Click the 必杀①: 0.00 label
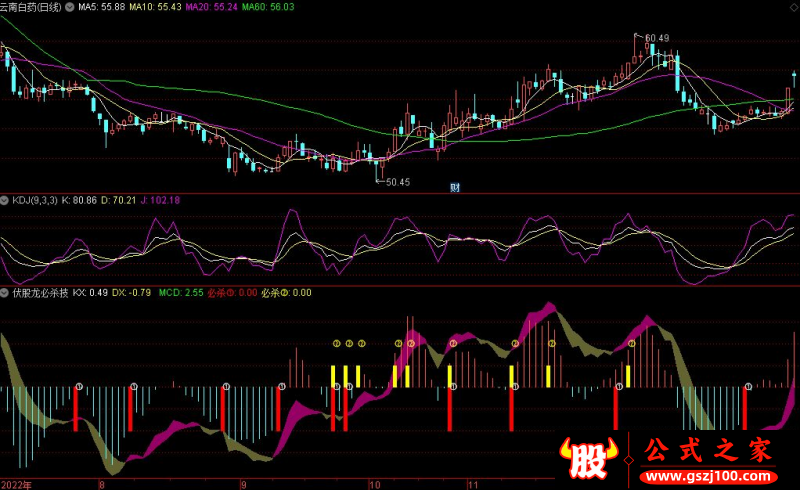The image size is (800, 490). [x=232, y=293]
